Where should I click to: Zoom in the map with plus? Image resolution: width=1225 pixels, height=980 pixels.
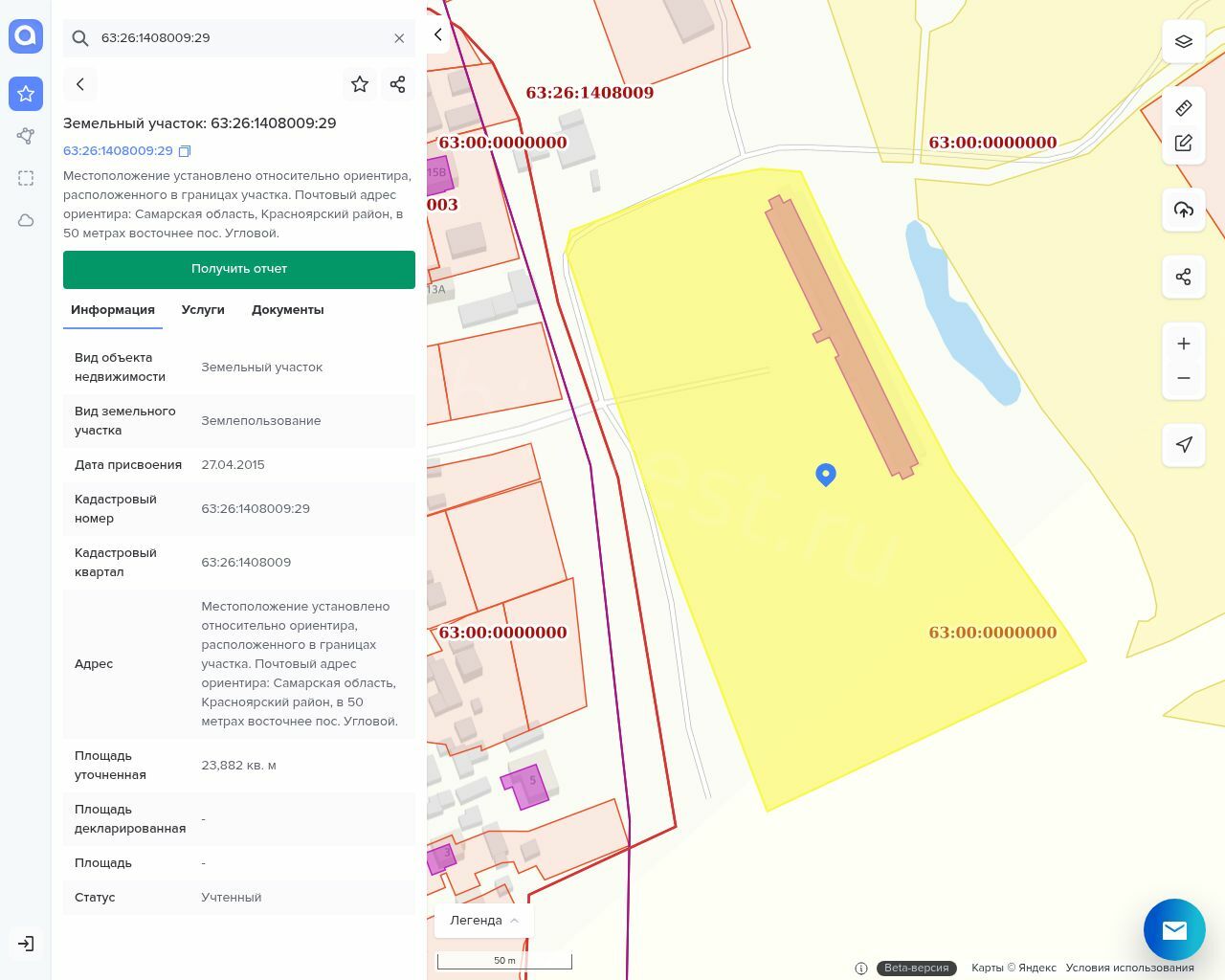tap(1184, 344)
